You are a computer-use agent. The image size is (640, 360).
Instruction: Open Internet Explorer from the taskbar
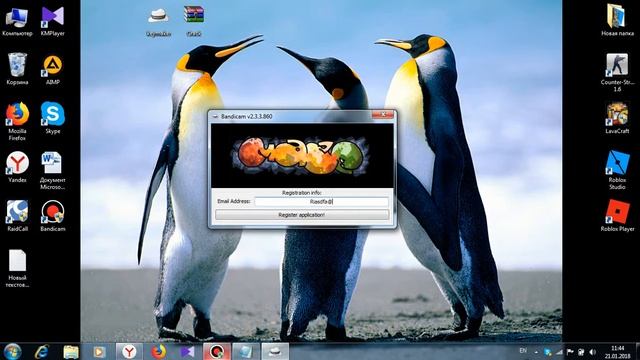pos(42,351)
